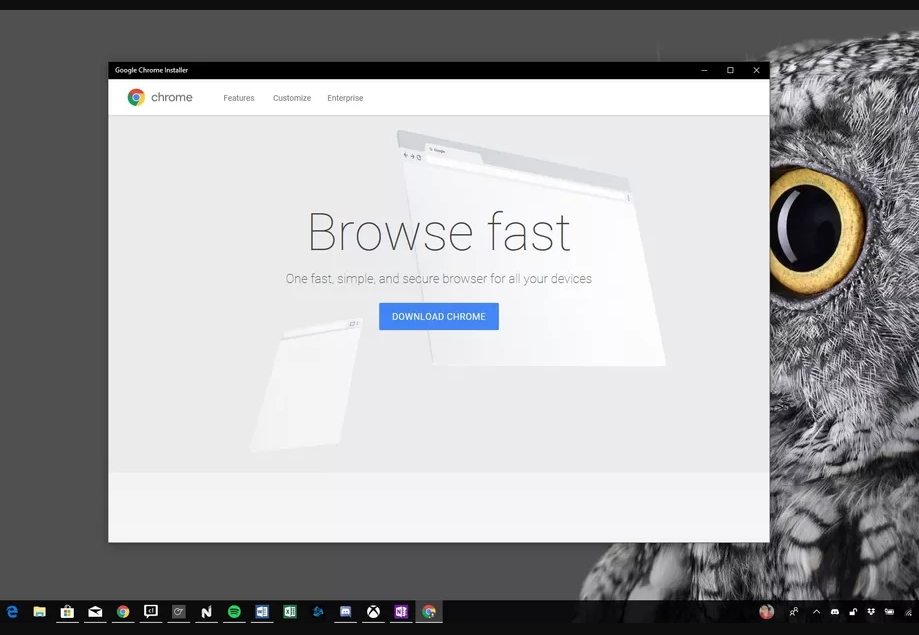Open the People icon in taskbar
Image resolution: width=919 pixels, height=635 pixels.
coord(794,612)
